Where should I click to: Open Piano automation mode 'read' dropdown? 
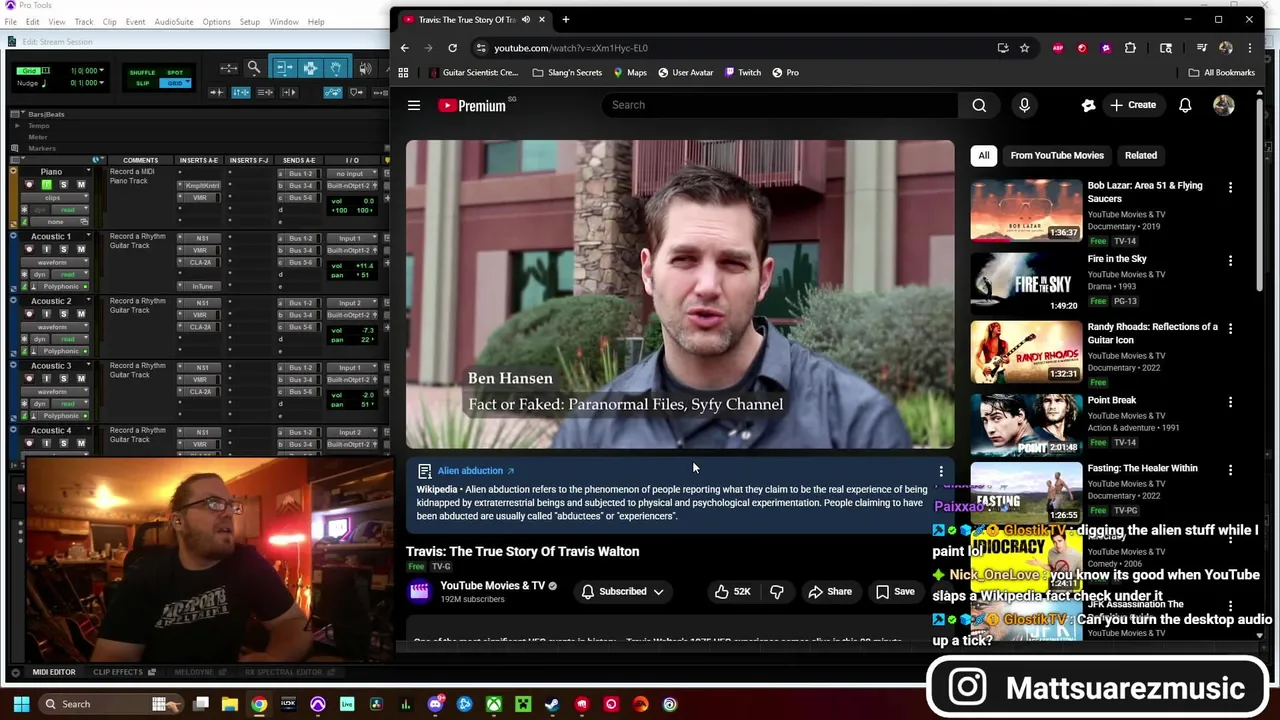click(x=70, y=210)
